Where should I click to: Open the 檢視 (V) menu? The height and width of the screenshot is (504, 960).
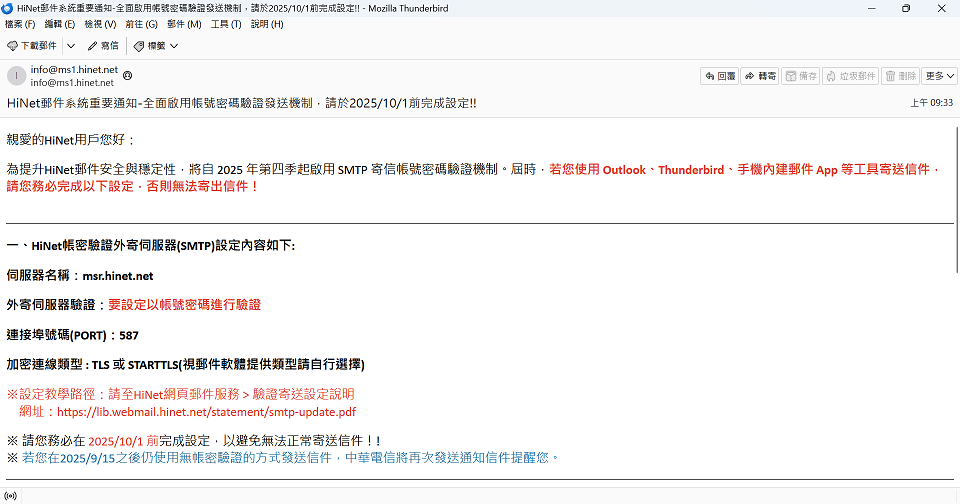[x=100, y=24]
